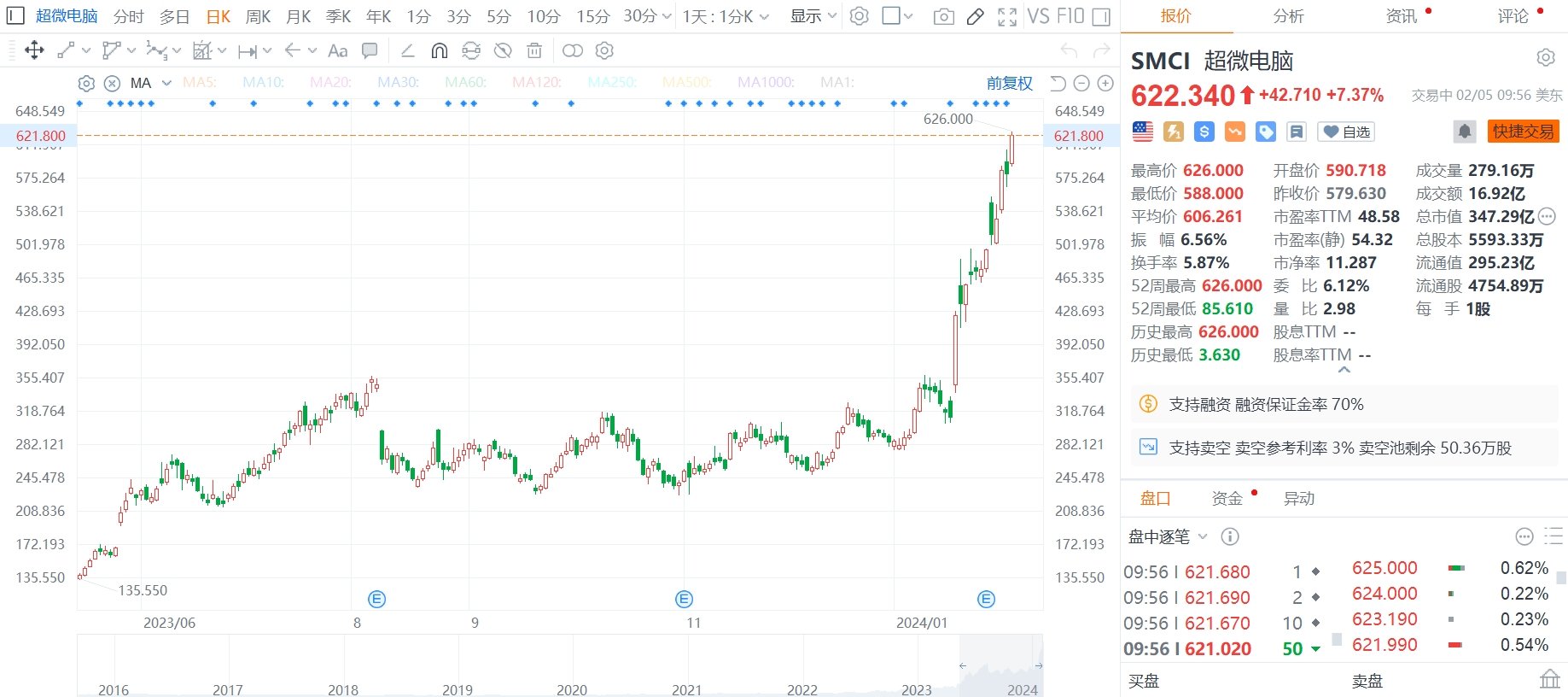Redo the drawing action
This screenshot has width=1568, height=697.
tap(1102, 50)
